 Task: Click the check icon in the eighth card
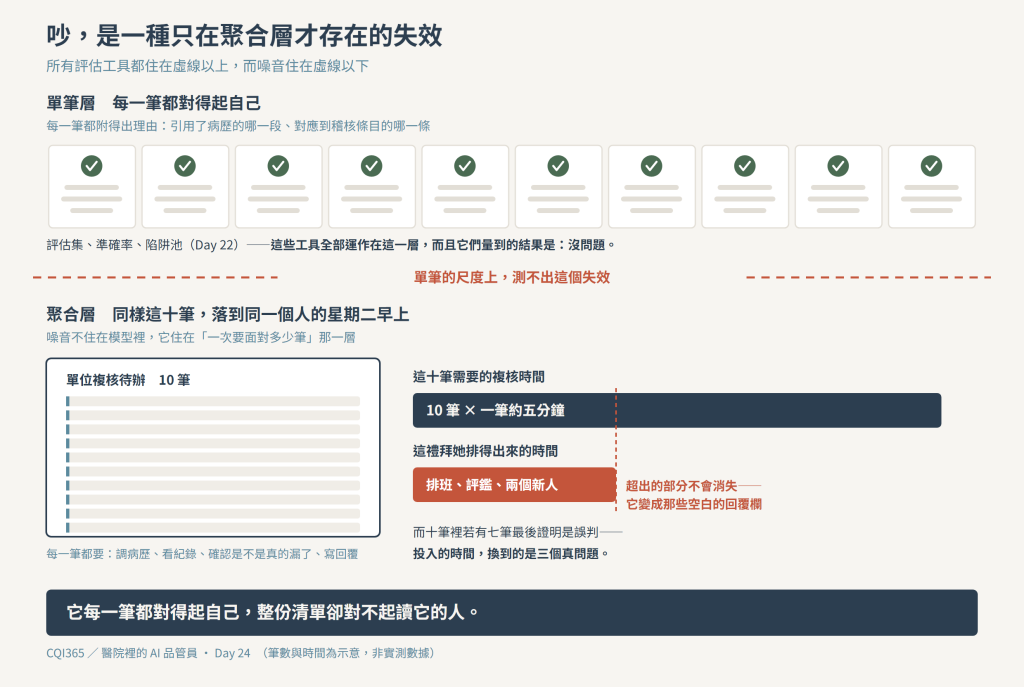(x=745, y=166)
